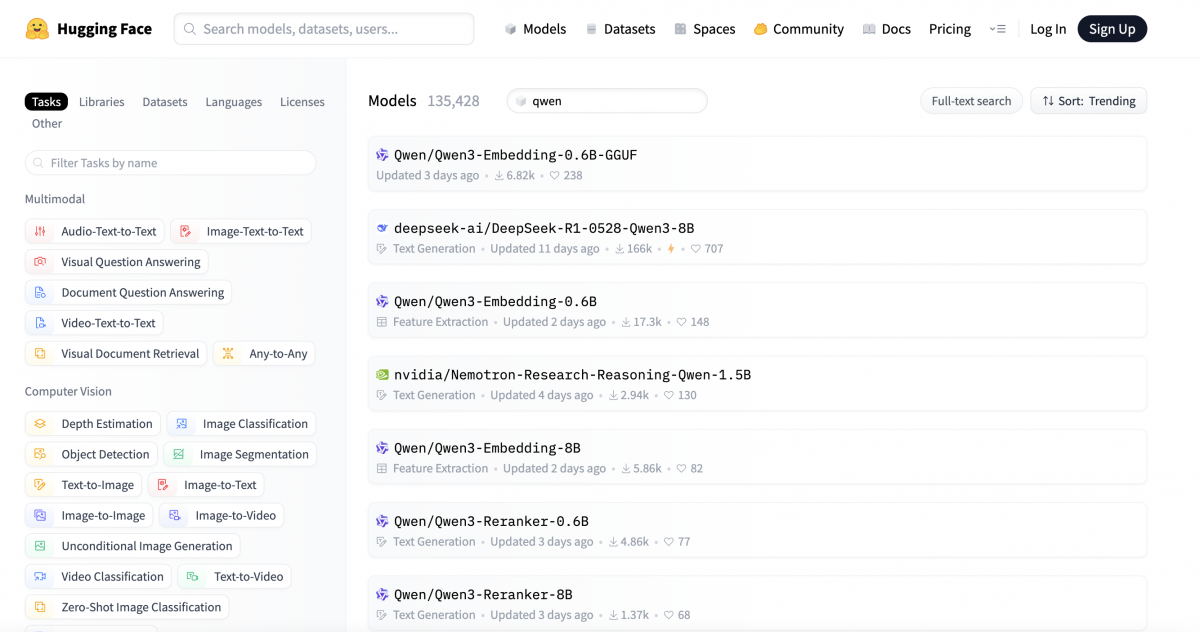
Task: Click the qwen model name filter field
Action: point(607,101)
